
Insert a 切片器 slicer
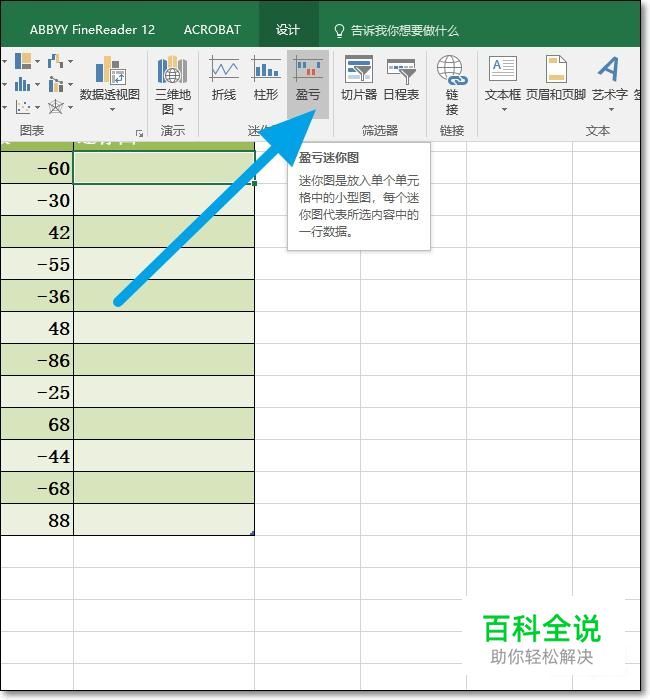pos(359,77)
